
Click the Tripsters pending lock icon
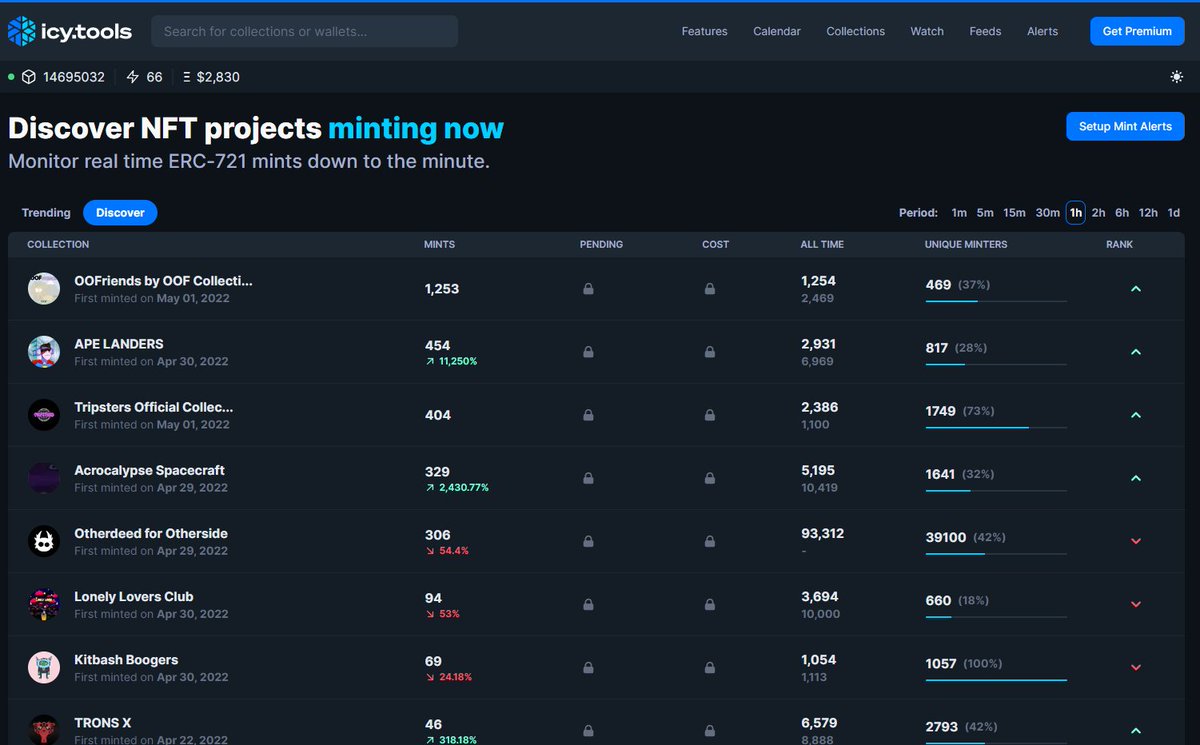pyautogui.click(x=588, y=415)
